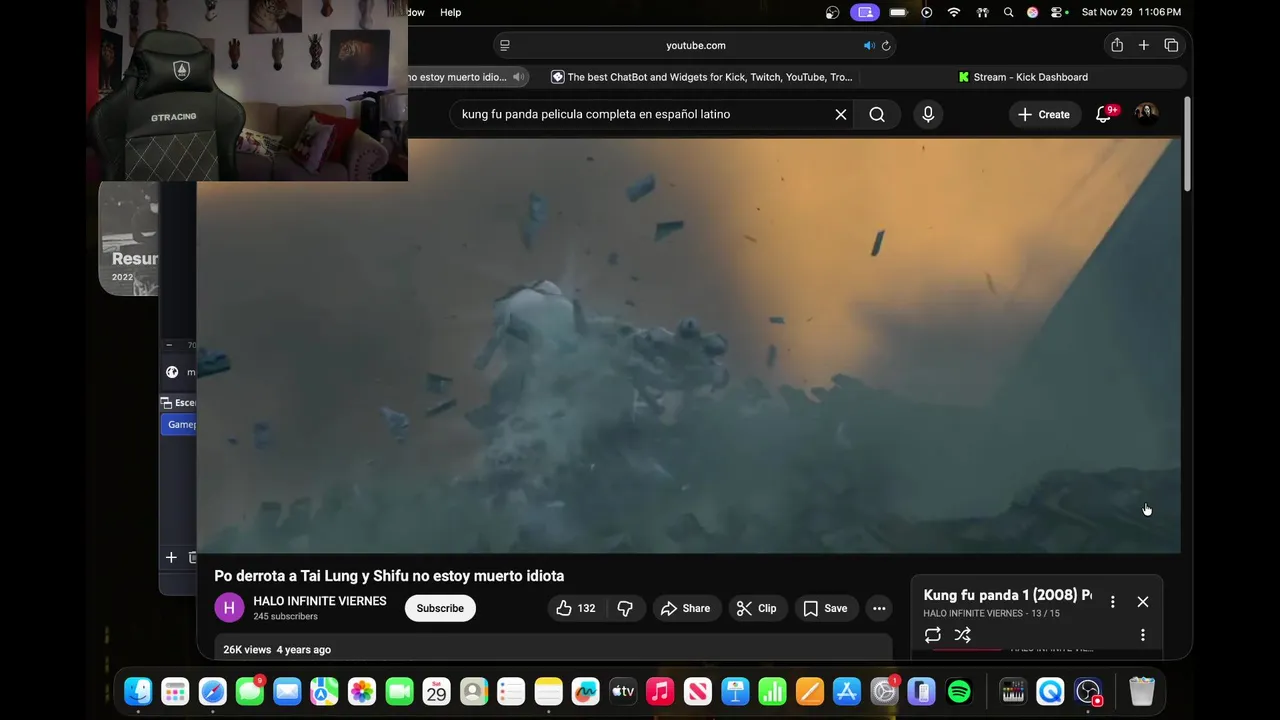Mute tab audio via address bar speaker
This screenshot has height=720, width=1280.
pos(869,45)
